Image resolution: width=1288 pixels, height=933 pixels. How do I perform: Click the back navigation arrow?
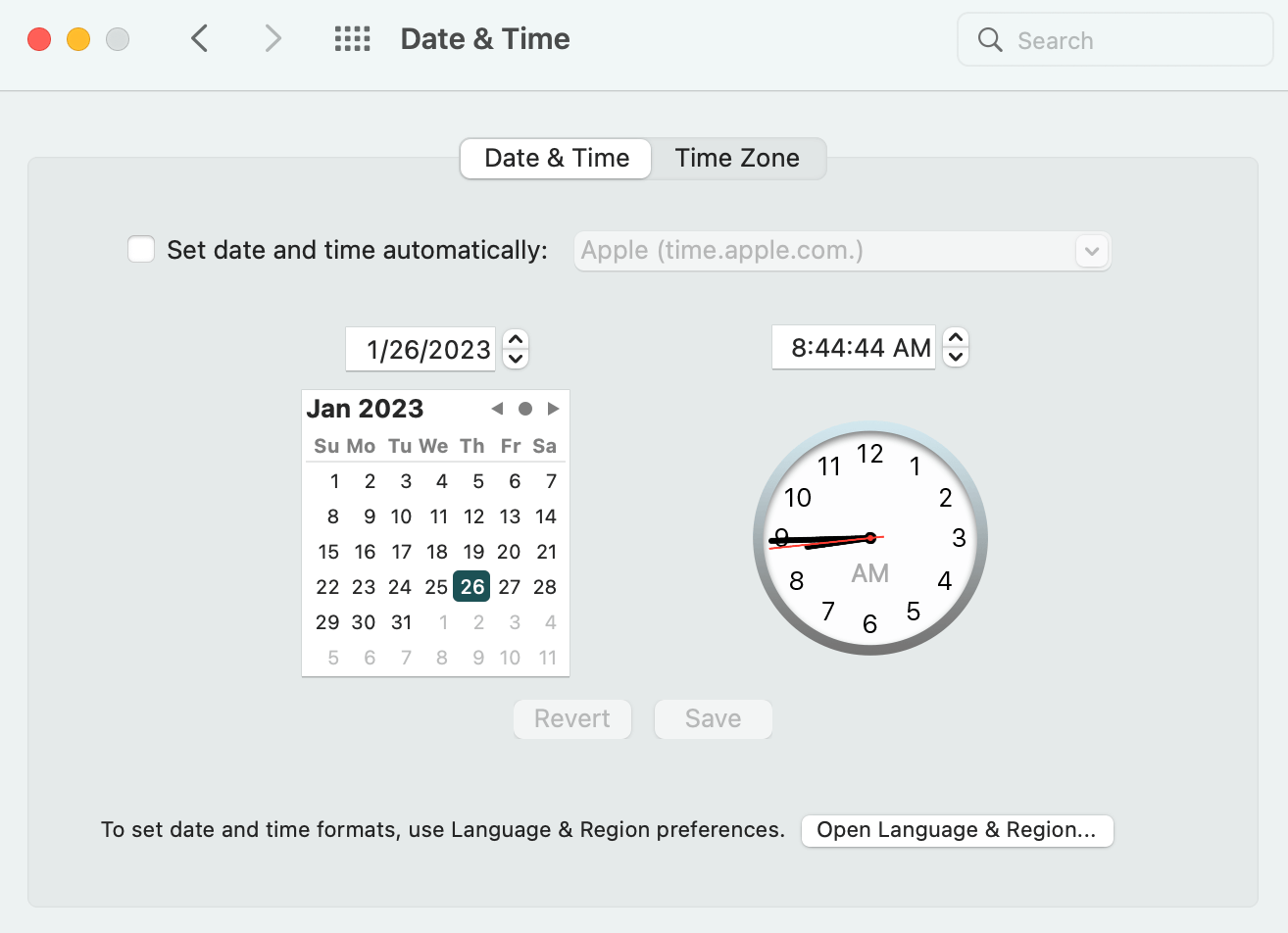[x=200, y=39]
